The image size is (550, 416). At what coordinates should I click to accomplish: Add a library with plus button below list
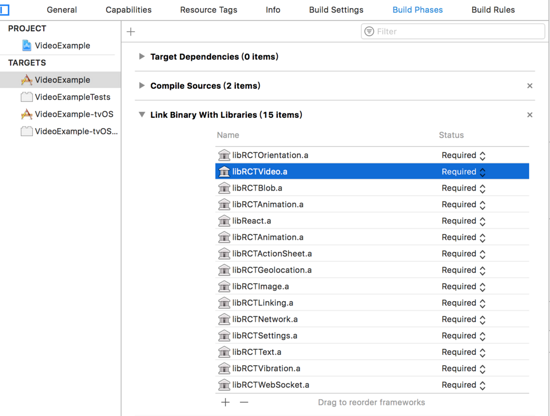pyautogui.click(x=226, y=402)
